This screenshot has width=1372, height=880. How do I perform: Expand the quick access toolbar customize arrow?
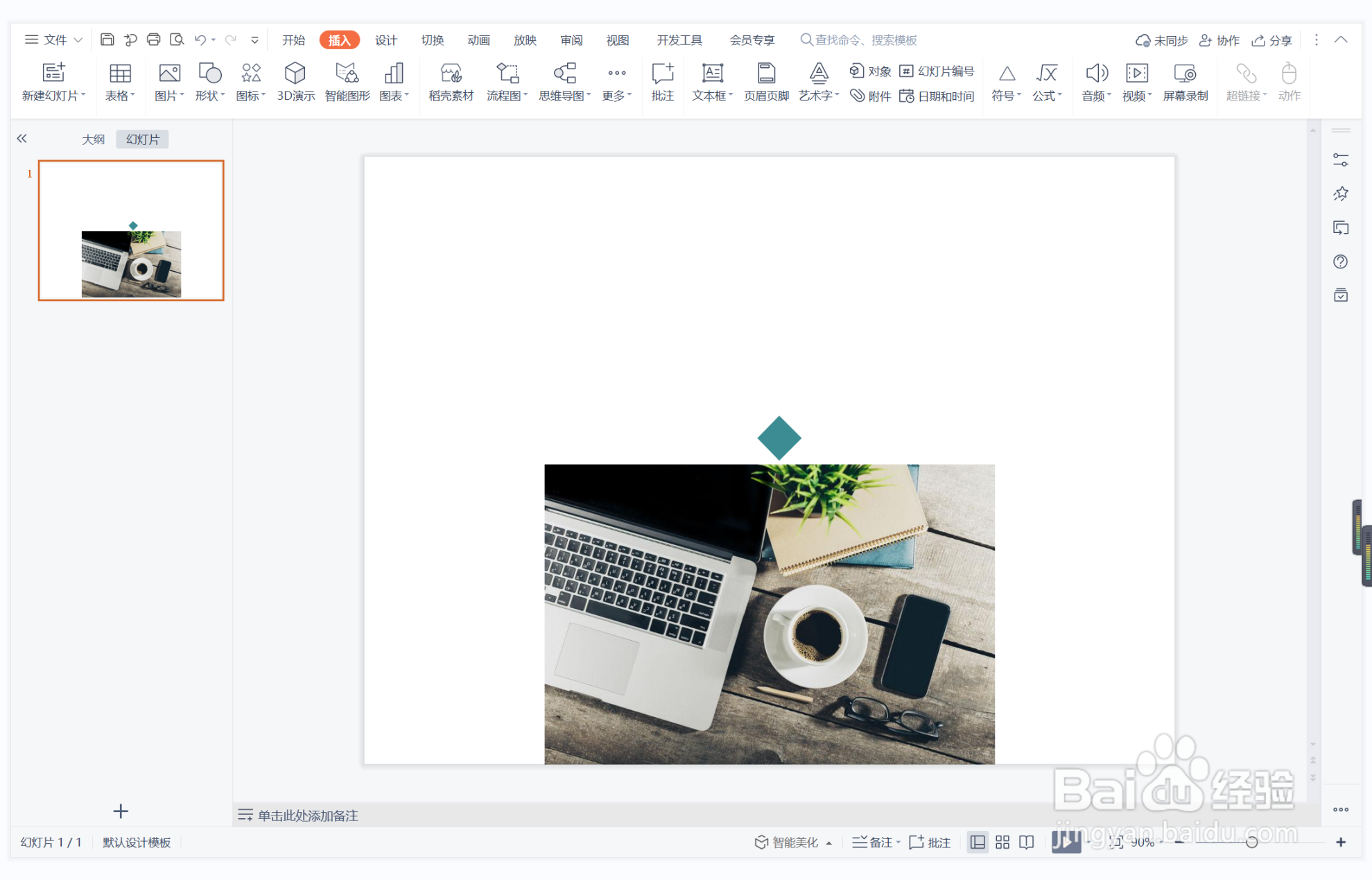(x=254, y=40)
